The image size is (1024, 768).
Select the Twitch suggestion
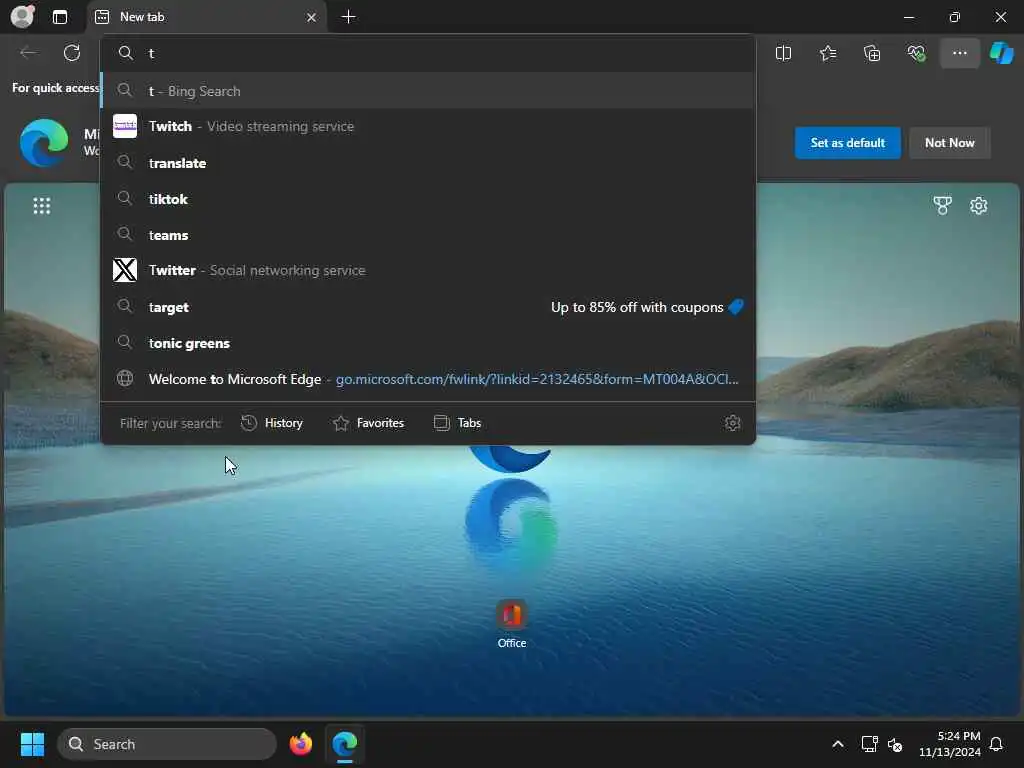(428, 126)
